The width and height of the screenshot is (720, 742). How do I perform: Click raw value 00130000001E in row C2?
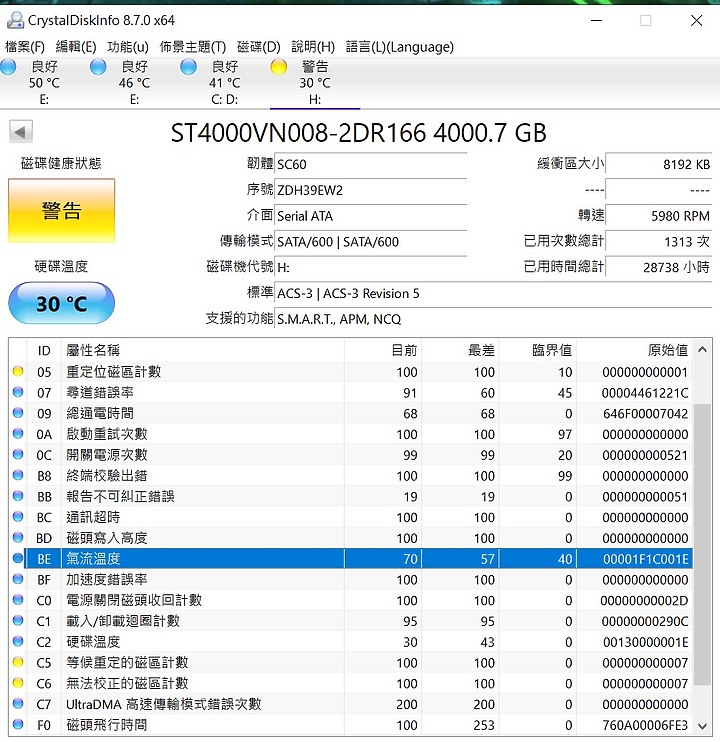coord(645,642)
